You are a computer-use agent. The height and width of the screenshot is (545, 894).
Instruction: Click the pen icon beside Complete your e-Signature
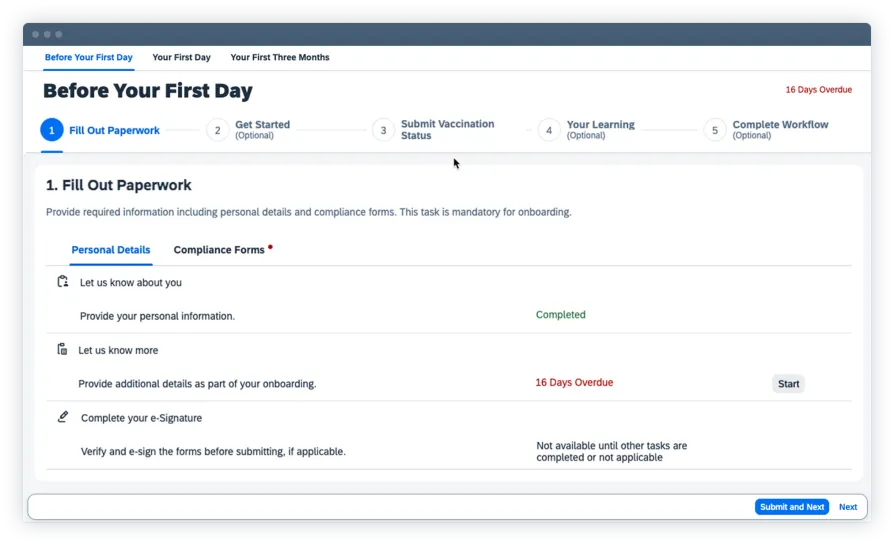tap(63, 417)
